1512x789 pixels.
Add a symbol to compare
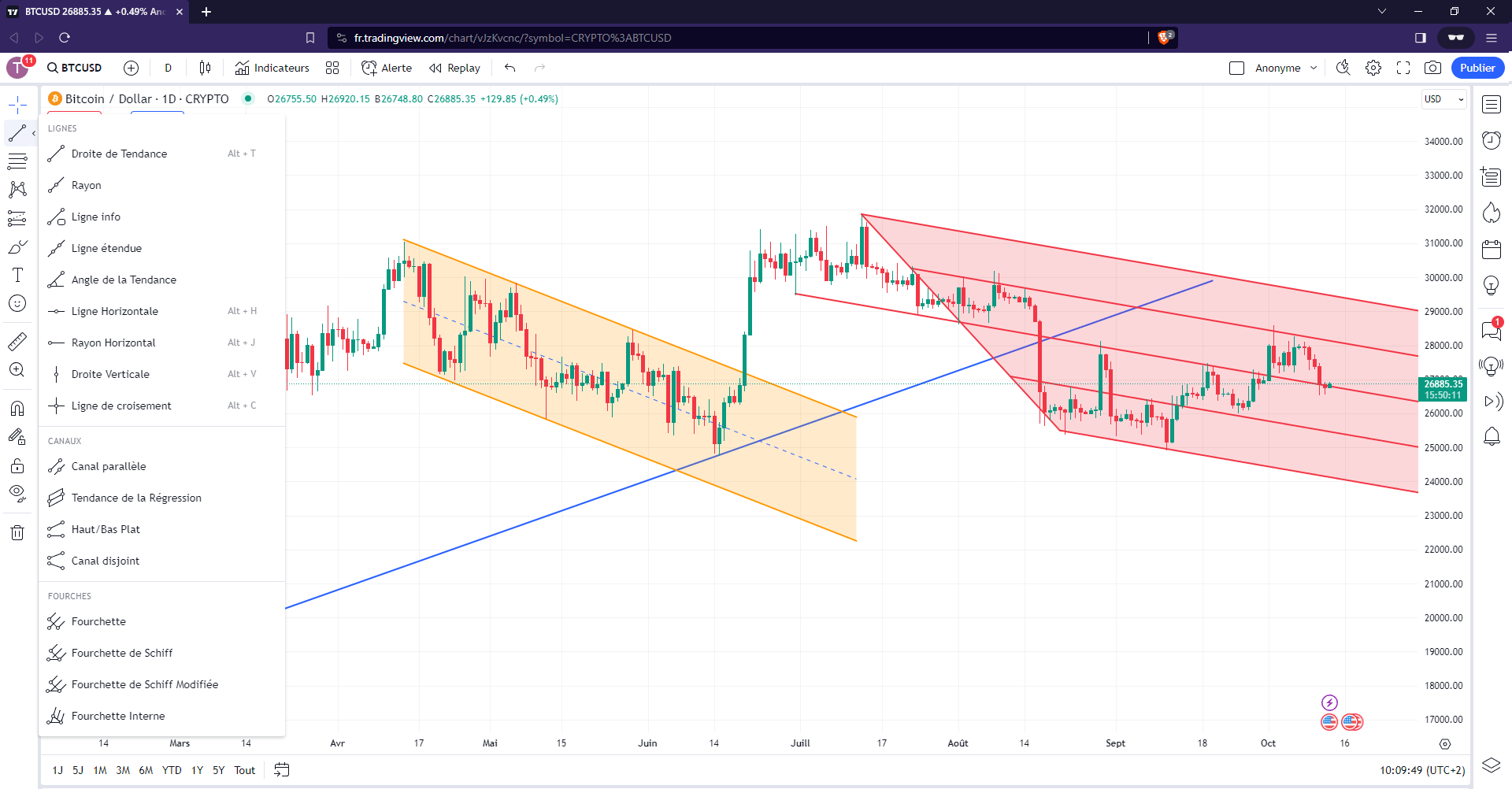pyautogui.click(x=132, y=68)
